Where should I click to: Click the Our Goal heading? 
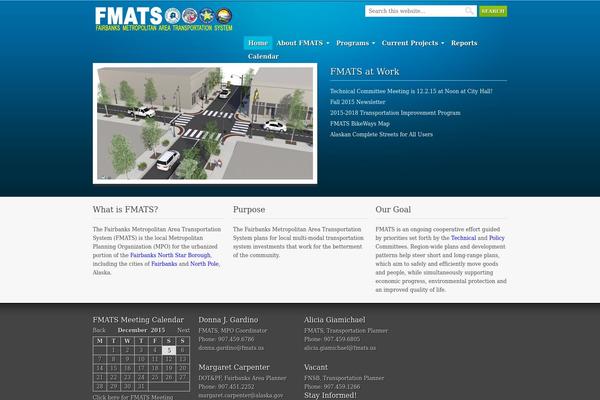tap(393, 209)
